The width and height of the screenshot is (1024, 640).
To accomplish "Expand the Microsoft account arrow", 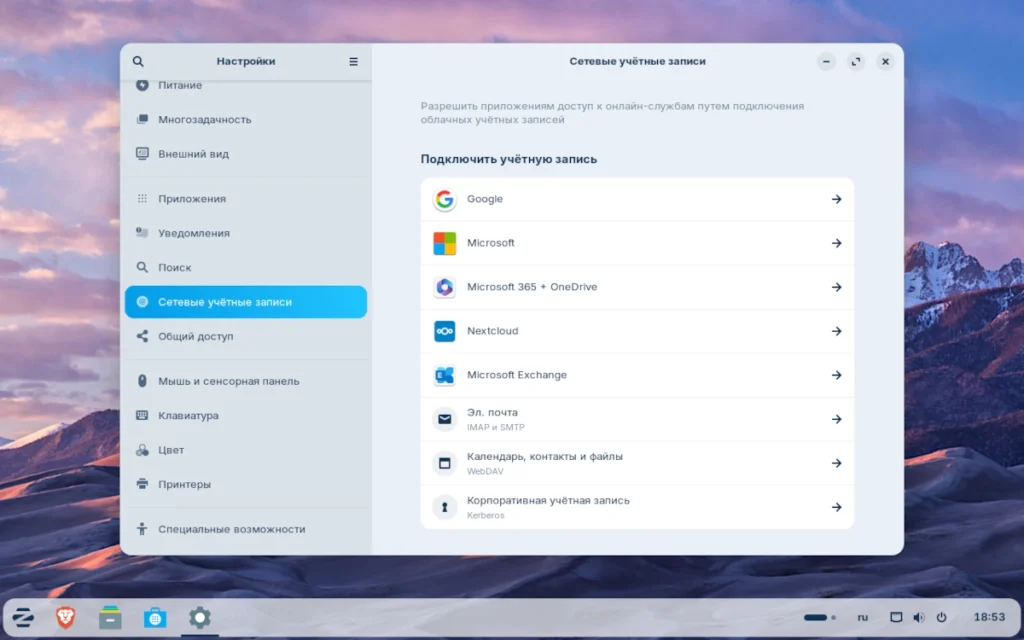I will (x=837, y=243).
